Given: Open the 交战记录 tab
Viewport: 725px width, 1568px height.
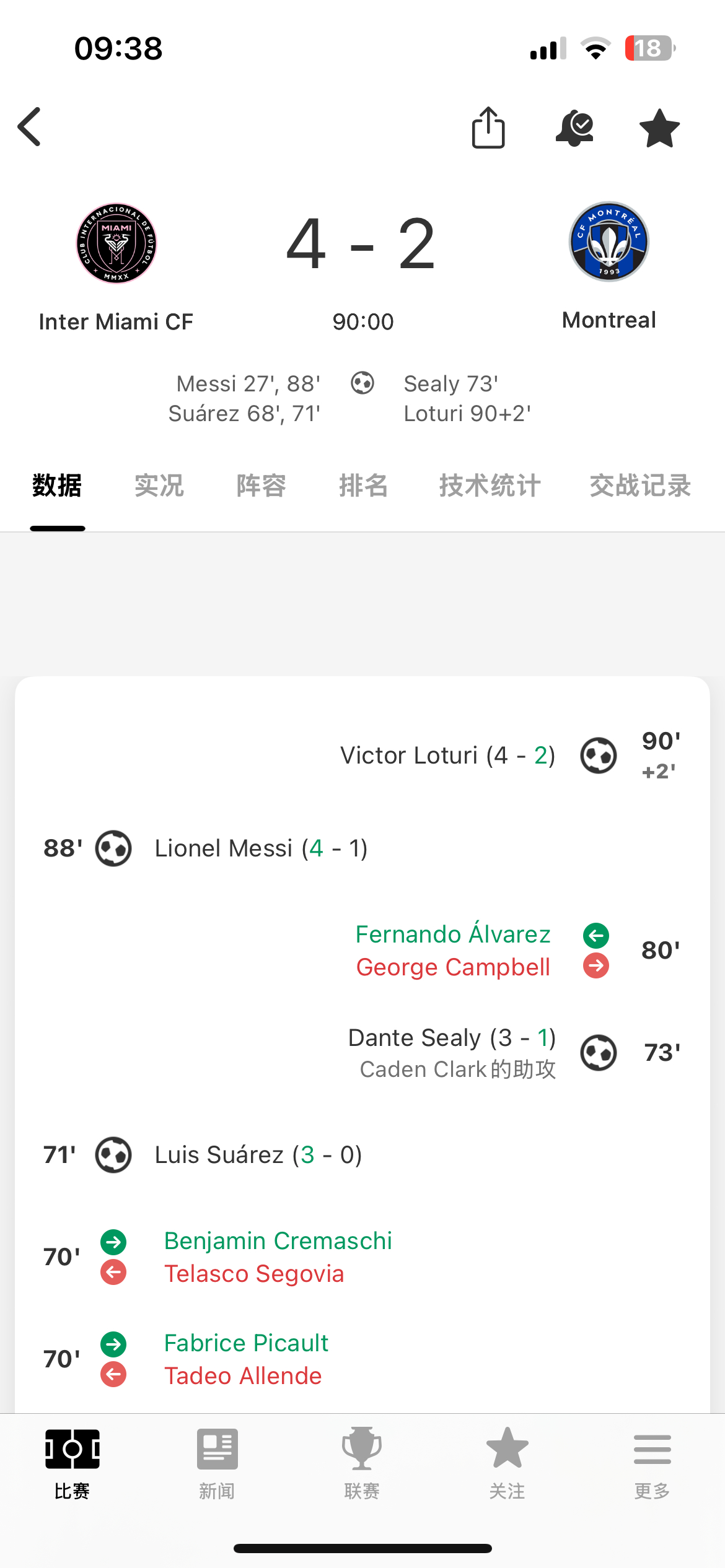Looking at the screenshot, I should pos(640,486).
